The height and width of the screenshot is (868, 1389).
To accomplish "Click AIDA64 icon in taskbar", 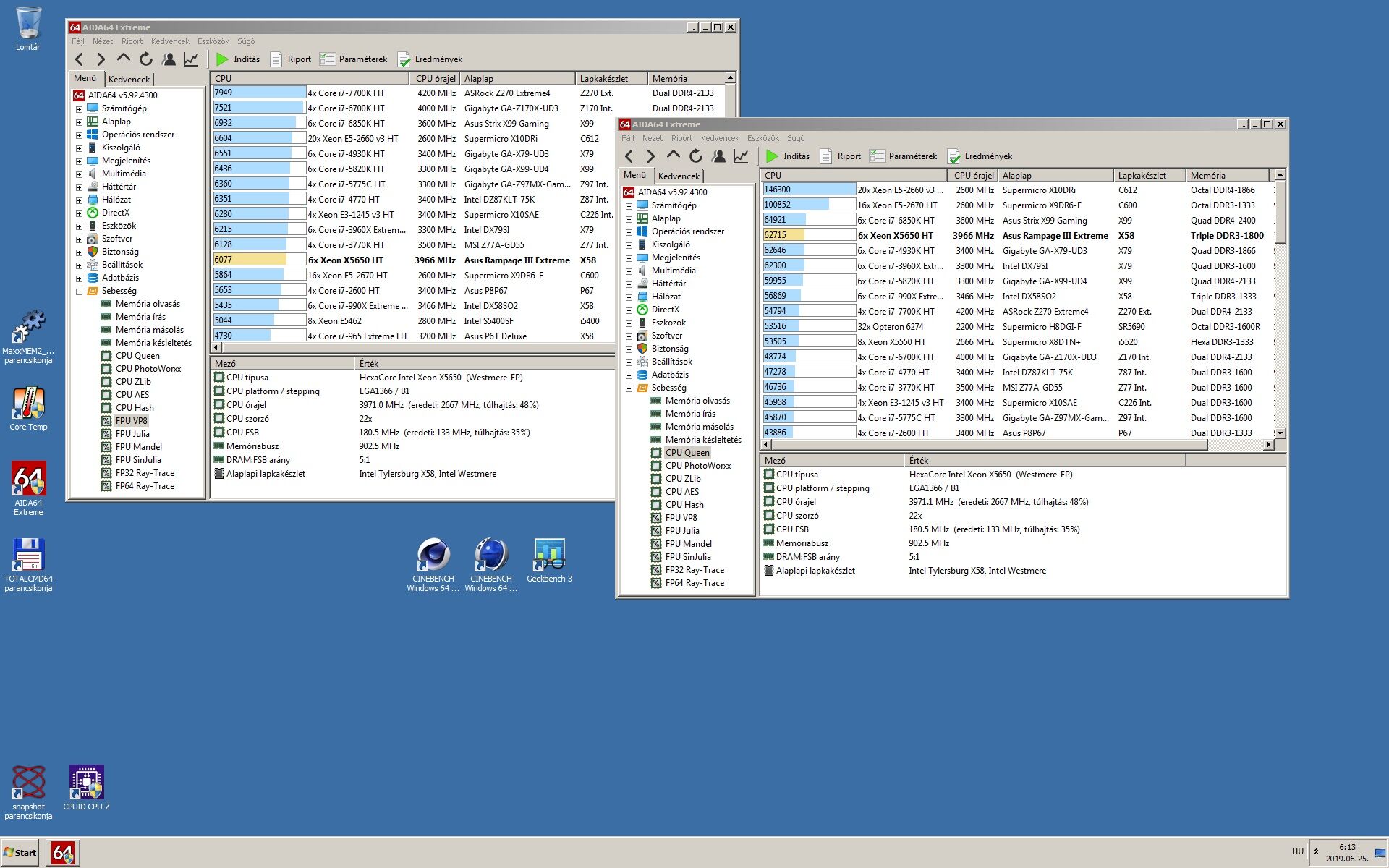I will [x=63, y=853].
